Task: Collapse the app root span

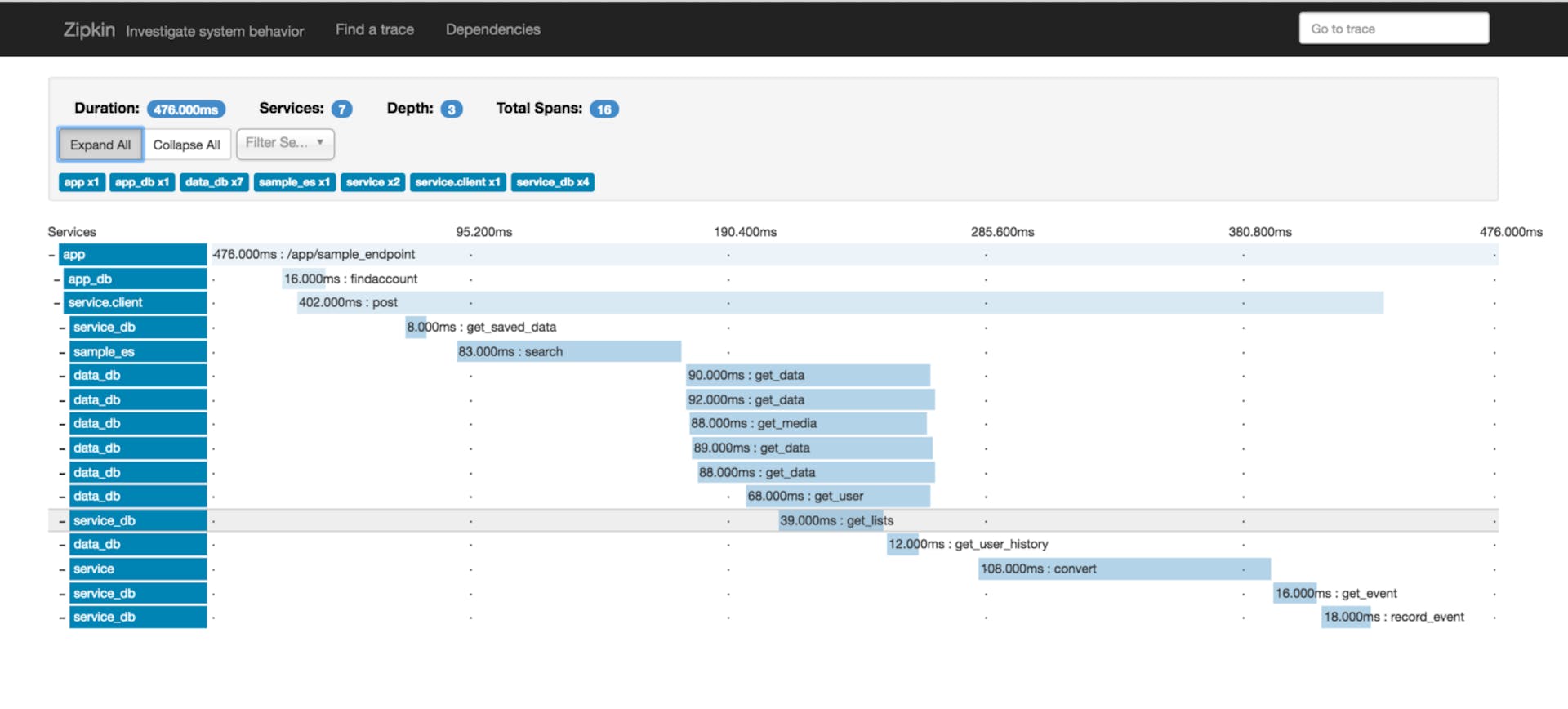Action: click(x=51, y=255)
